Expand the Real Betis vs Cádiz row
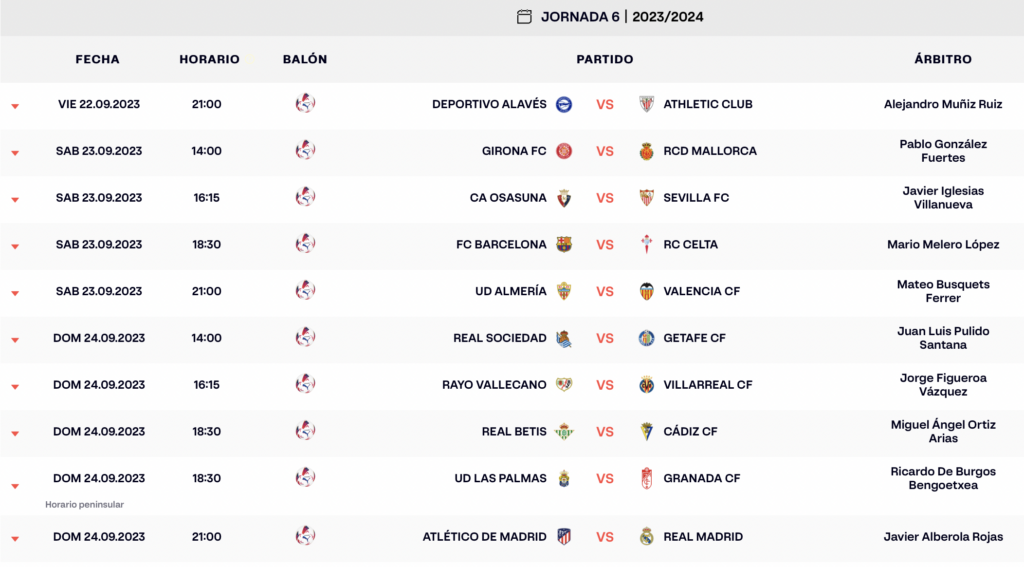 15,433
